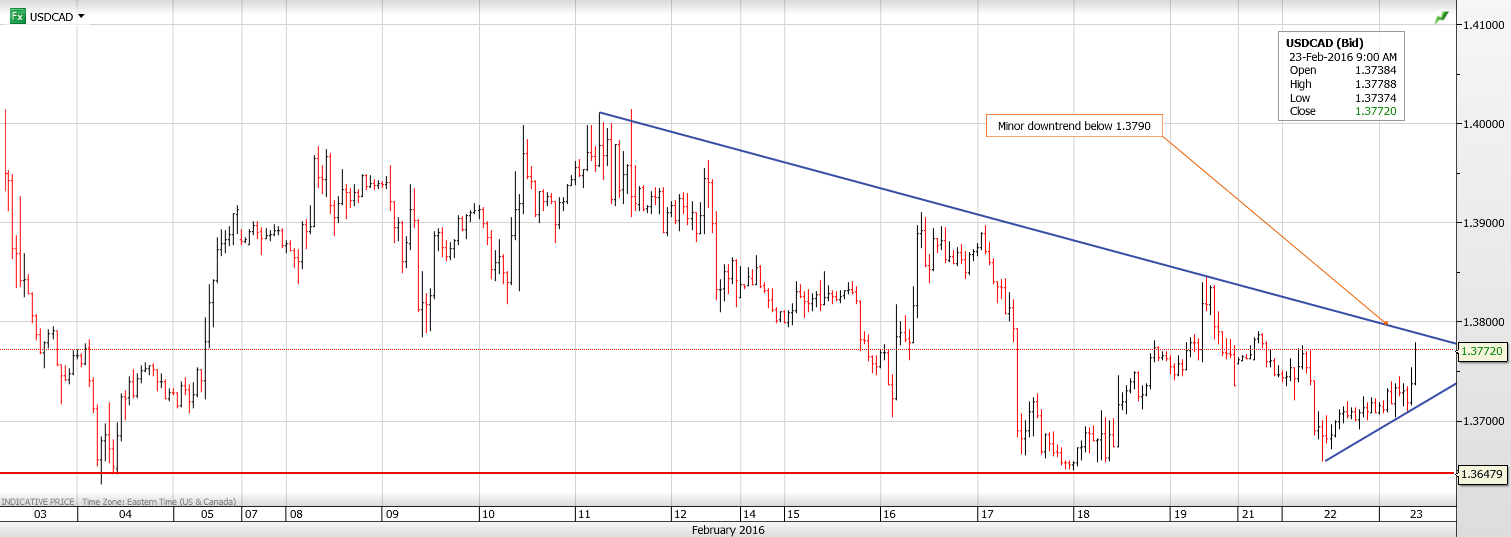Click the 'February 2016' month label
This screenshot has width=1511, height=537.
pyautogui.click(x=728, y=530)
